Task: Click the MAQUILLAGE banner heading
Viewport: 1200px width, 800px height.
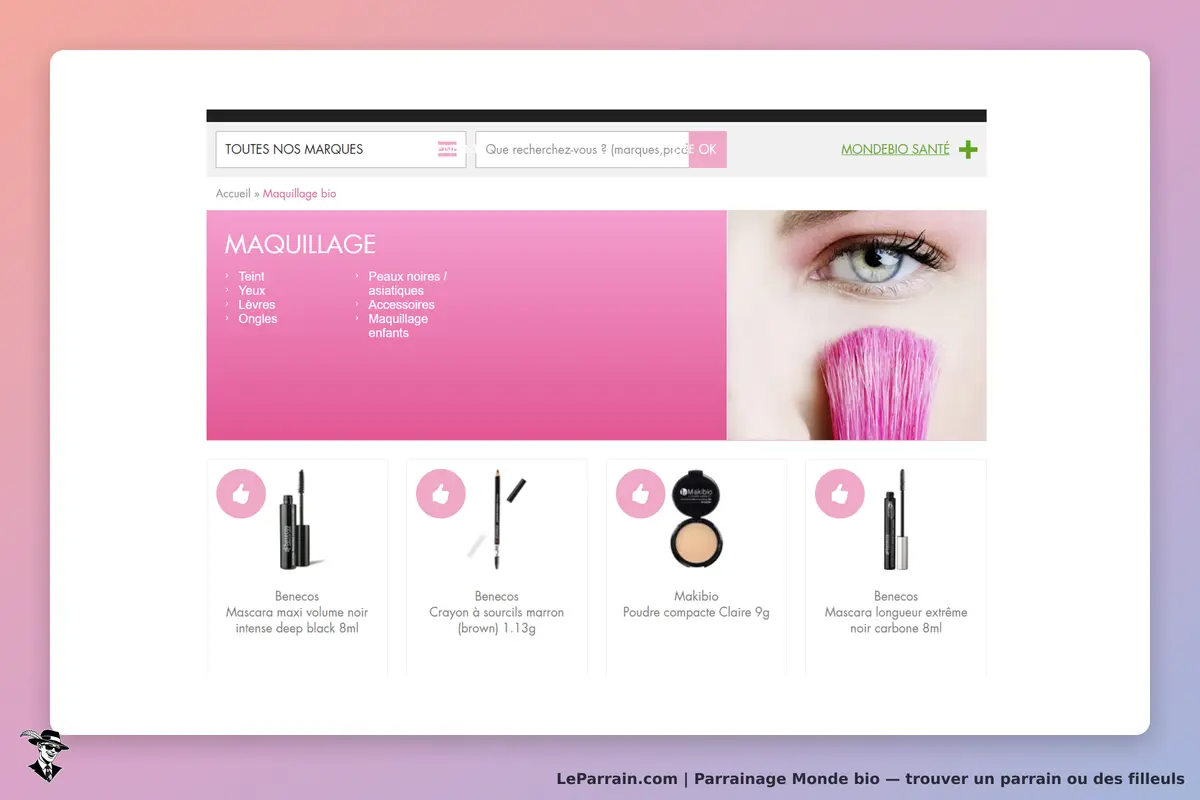Action: click(x=300, y=244)
